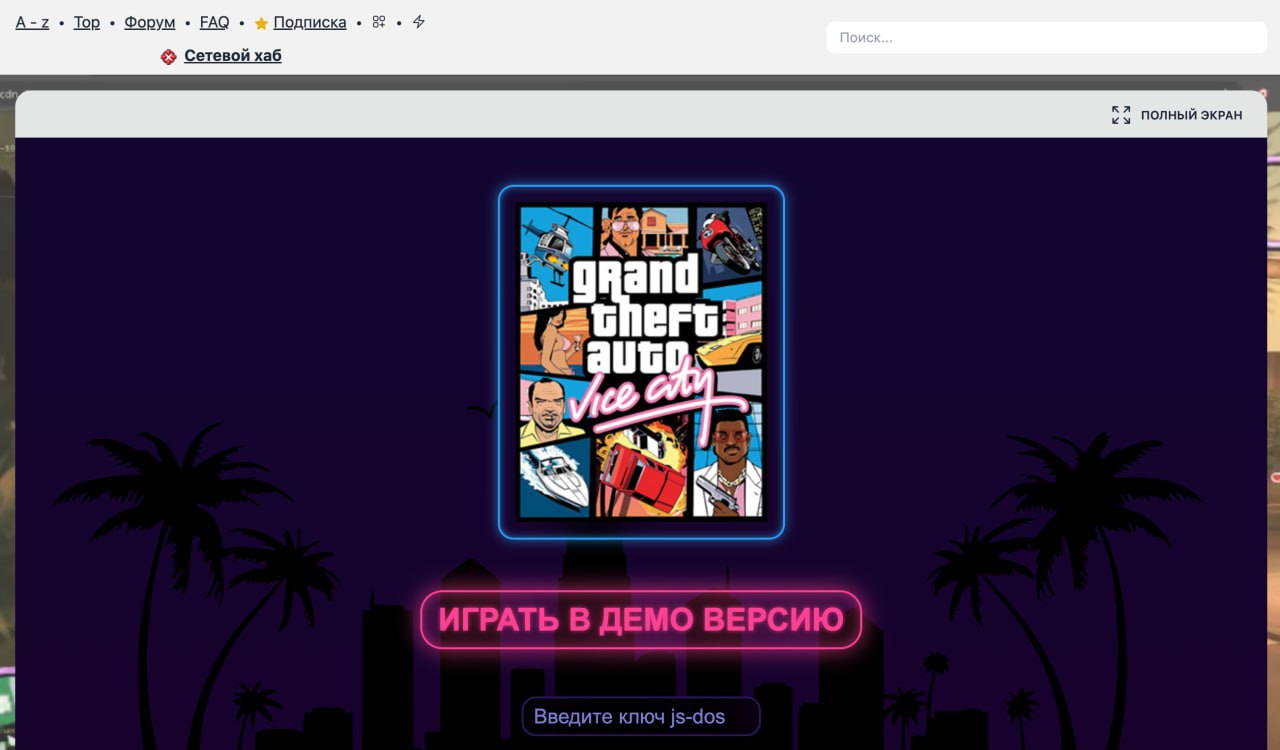Screen dimensions: 1280x750
Task: Open the apps grid icon in the navbar
Action: pyautogui.click(x=378, y=21)
